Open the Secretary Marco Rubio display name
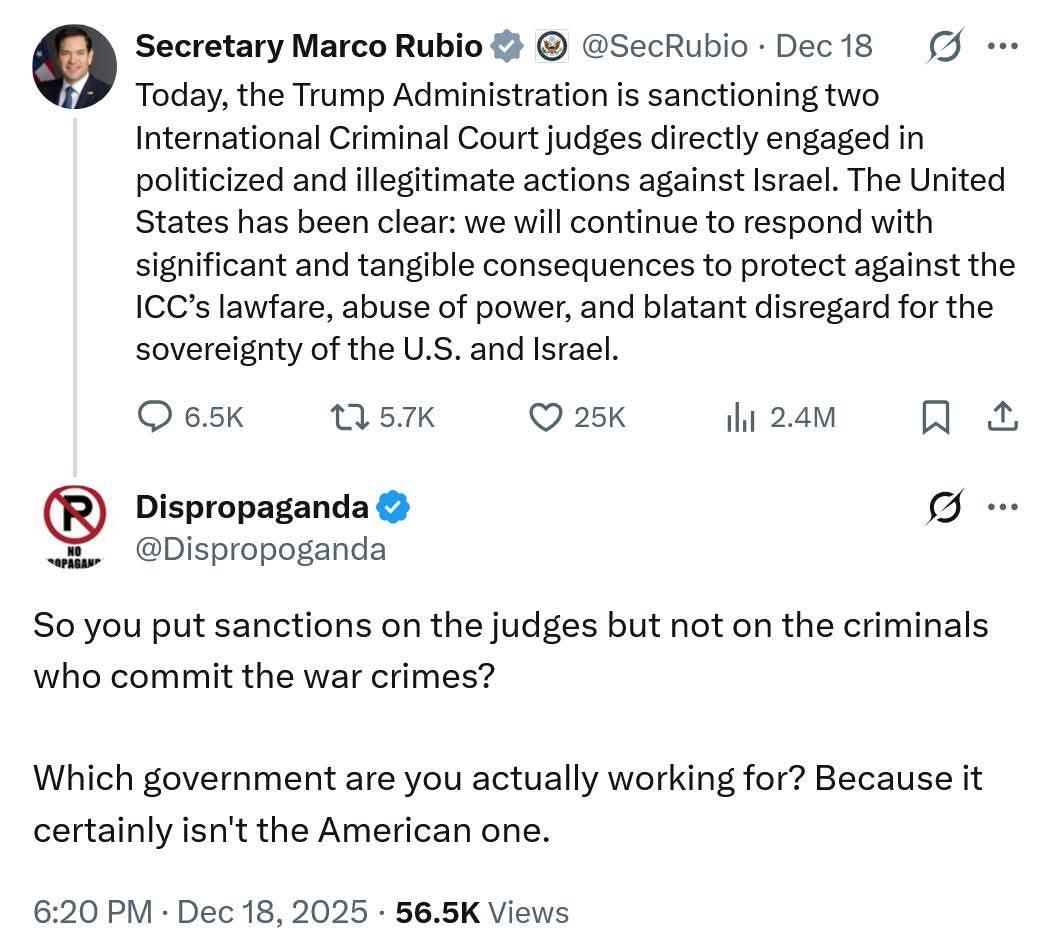 tap(309, 46)
